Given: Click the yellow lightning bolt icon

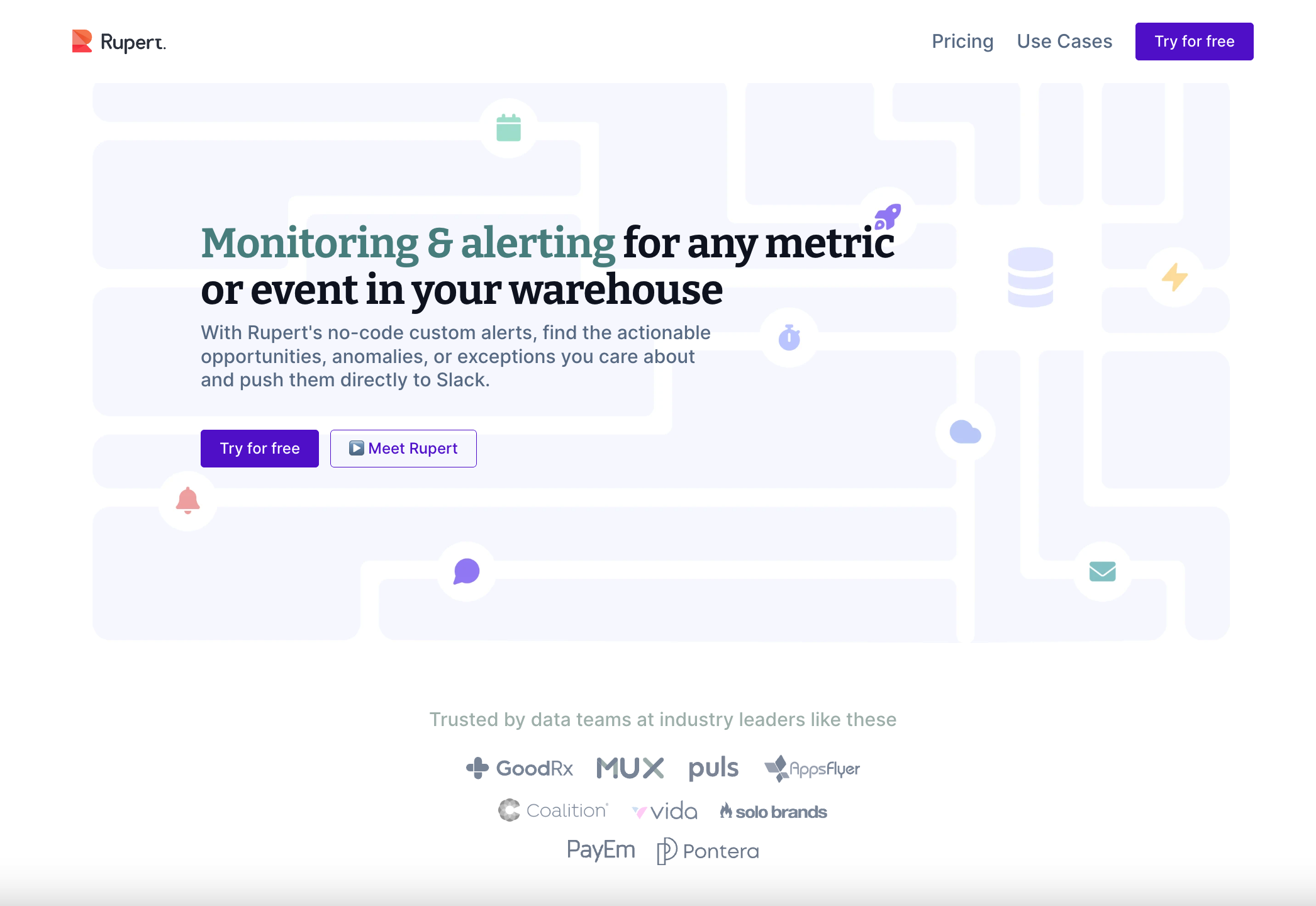Looking at the screenshot, I should pyautogui.click(x=1174, y=278).
